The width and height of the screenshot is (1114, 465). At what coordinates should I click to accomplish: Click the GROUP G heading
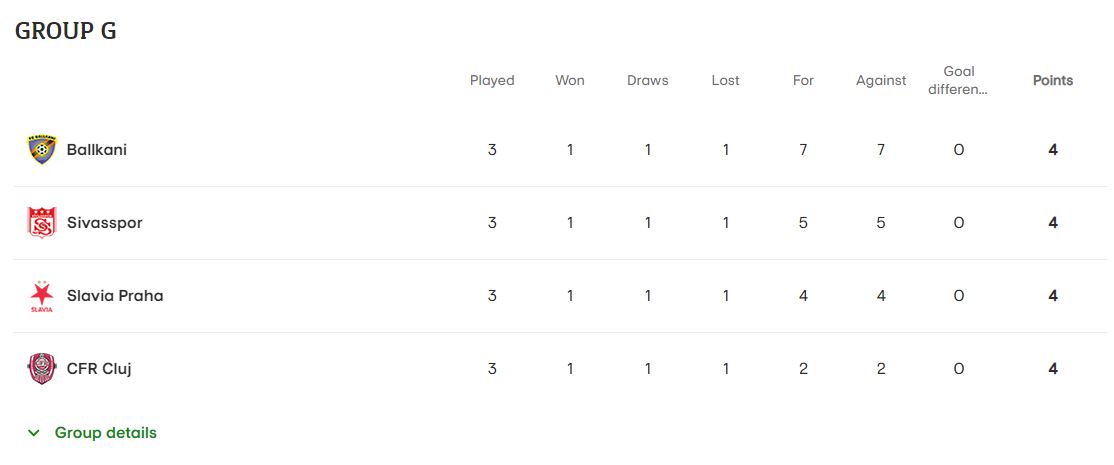tap(65, 31)
